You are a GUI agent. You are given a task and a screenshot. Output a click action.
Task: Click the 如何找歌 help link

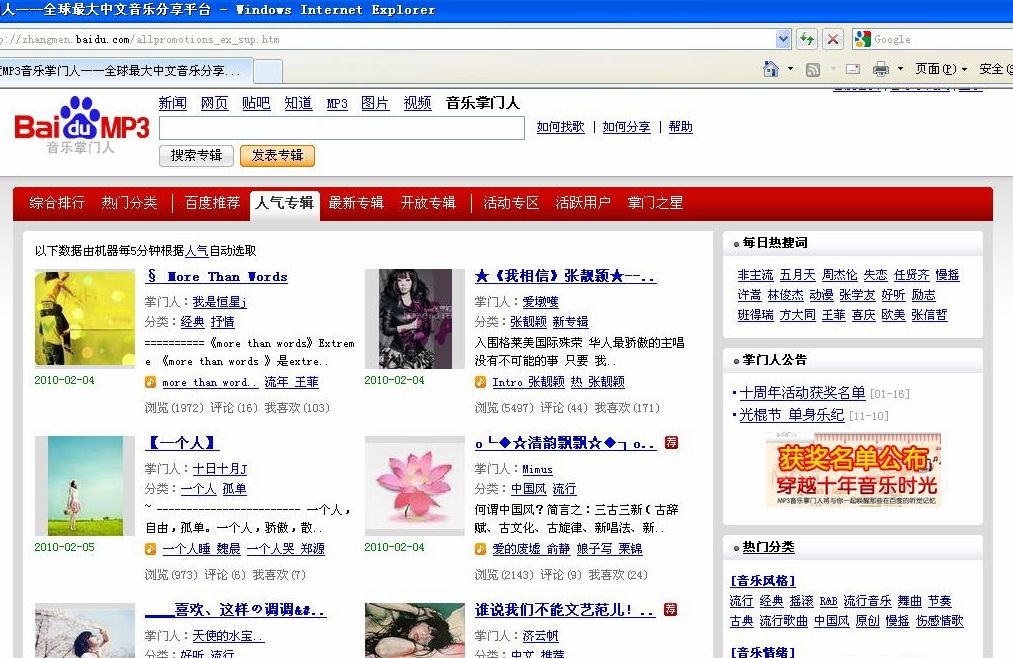(x=560, y=127)
